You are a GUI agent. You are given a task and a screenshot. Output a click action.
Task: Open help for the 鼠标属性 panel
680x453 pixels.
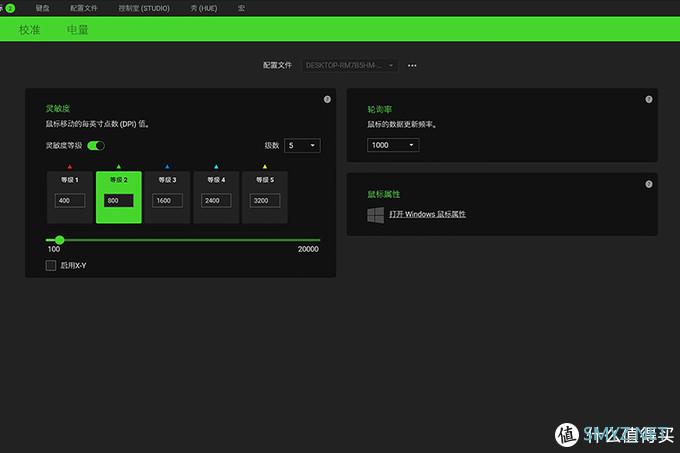[648, 184]
